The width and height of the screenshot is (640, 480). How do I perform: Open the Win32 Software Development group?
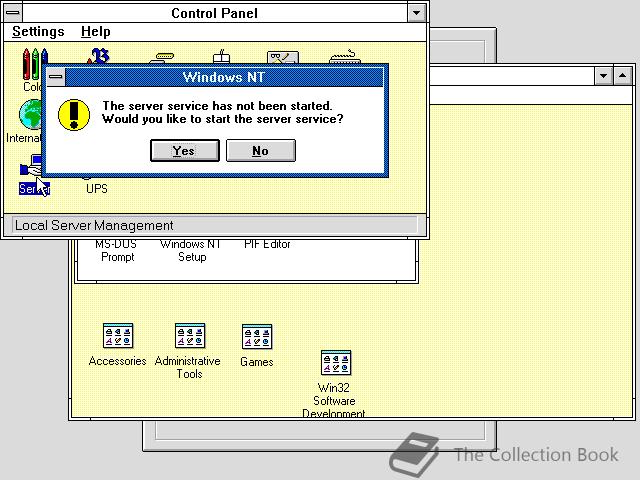click(x=336, y=363)
